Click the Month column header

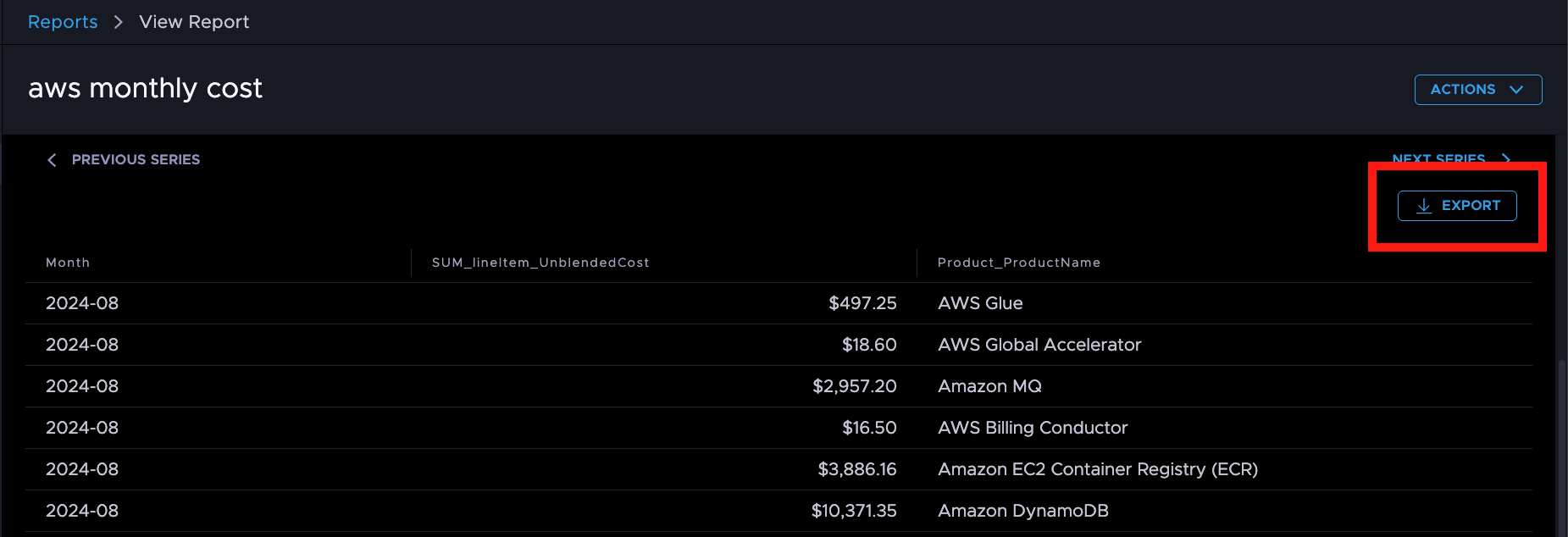(x=68, y=263)
